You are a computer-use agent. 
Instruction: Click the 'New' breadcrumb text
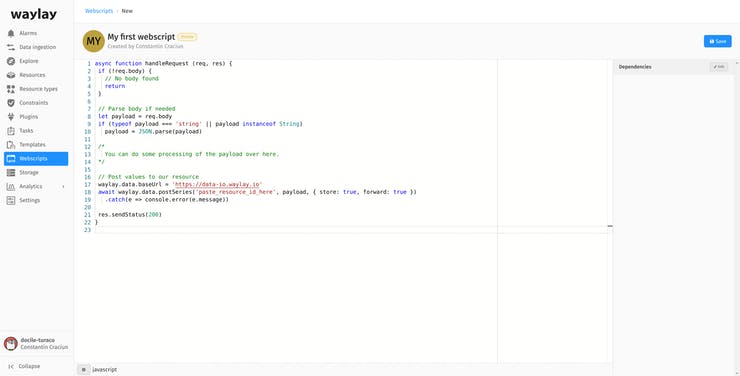point(127,11)
